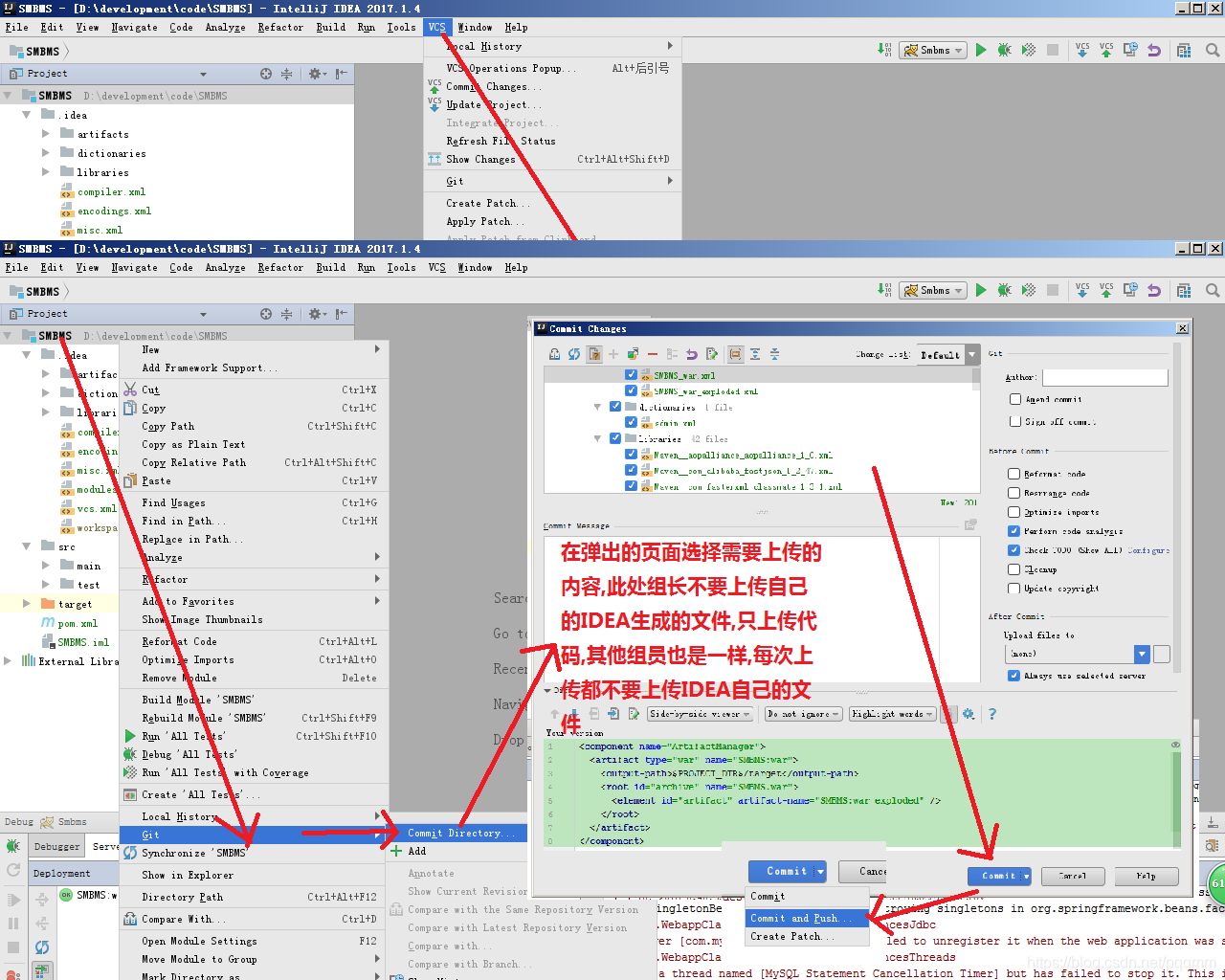The height and width of the screenshot is (980, 1225).
Task: Click green Run icon in lower window toolbar
Action: (981, 290)
